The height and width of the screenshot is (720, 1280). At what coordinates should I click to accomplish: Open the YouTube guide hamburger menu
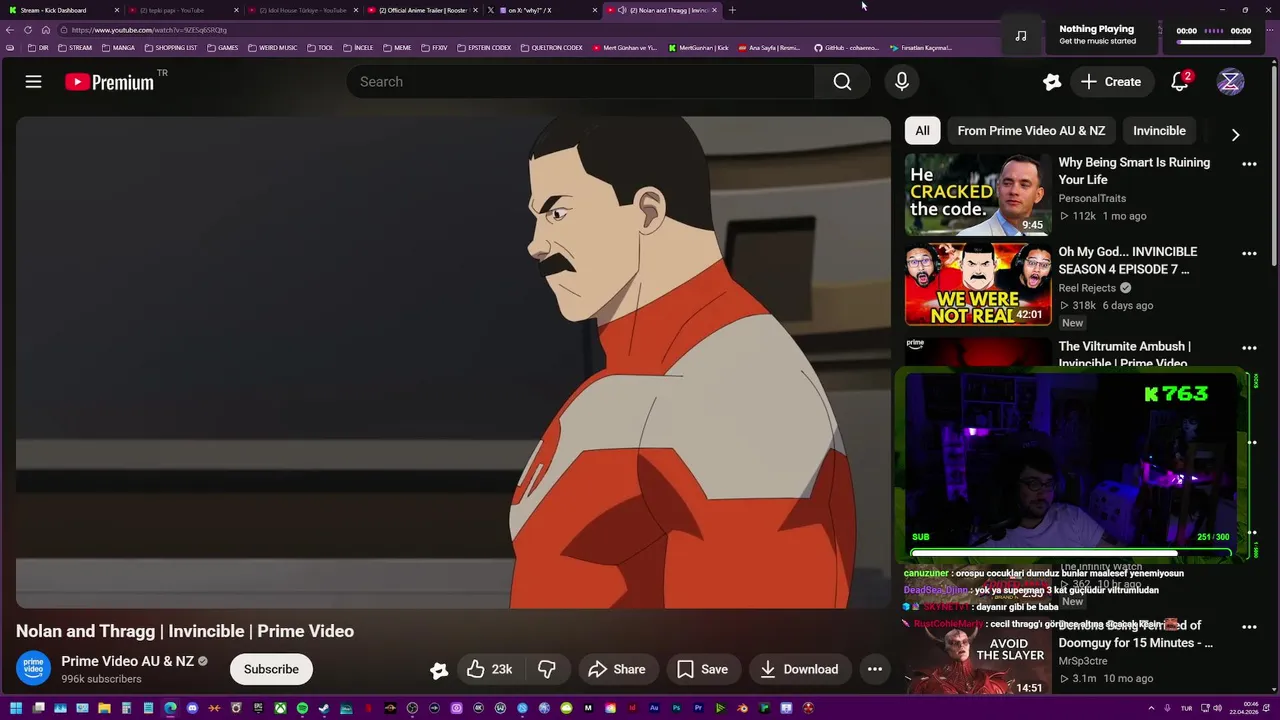tap(33, 82)
